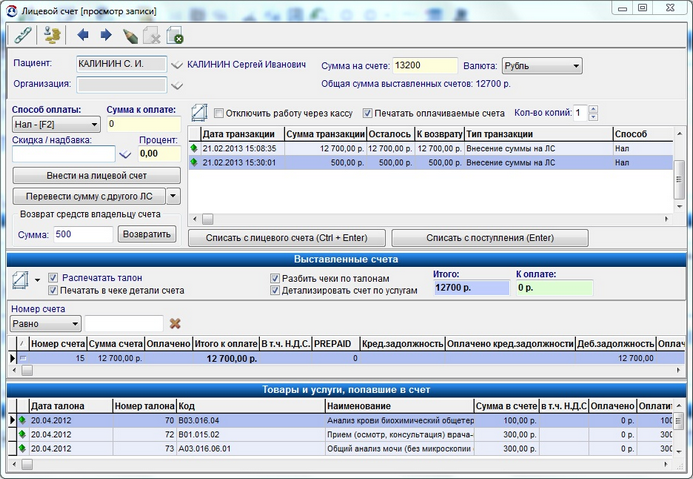693x479 pixels.
Task: Click the 'Процент' field showing 0,00
Action: pos(160,154)
